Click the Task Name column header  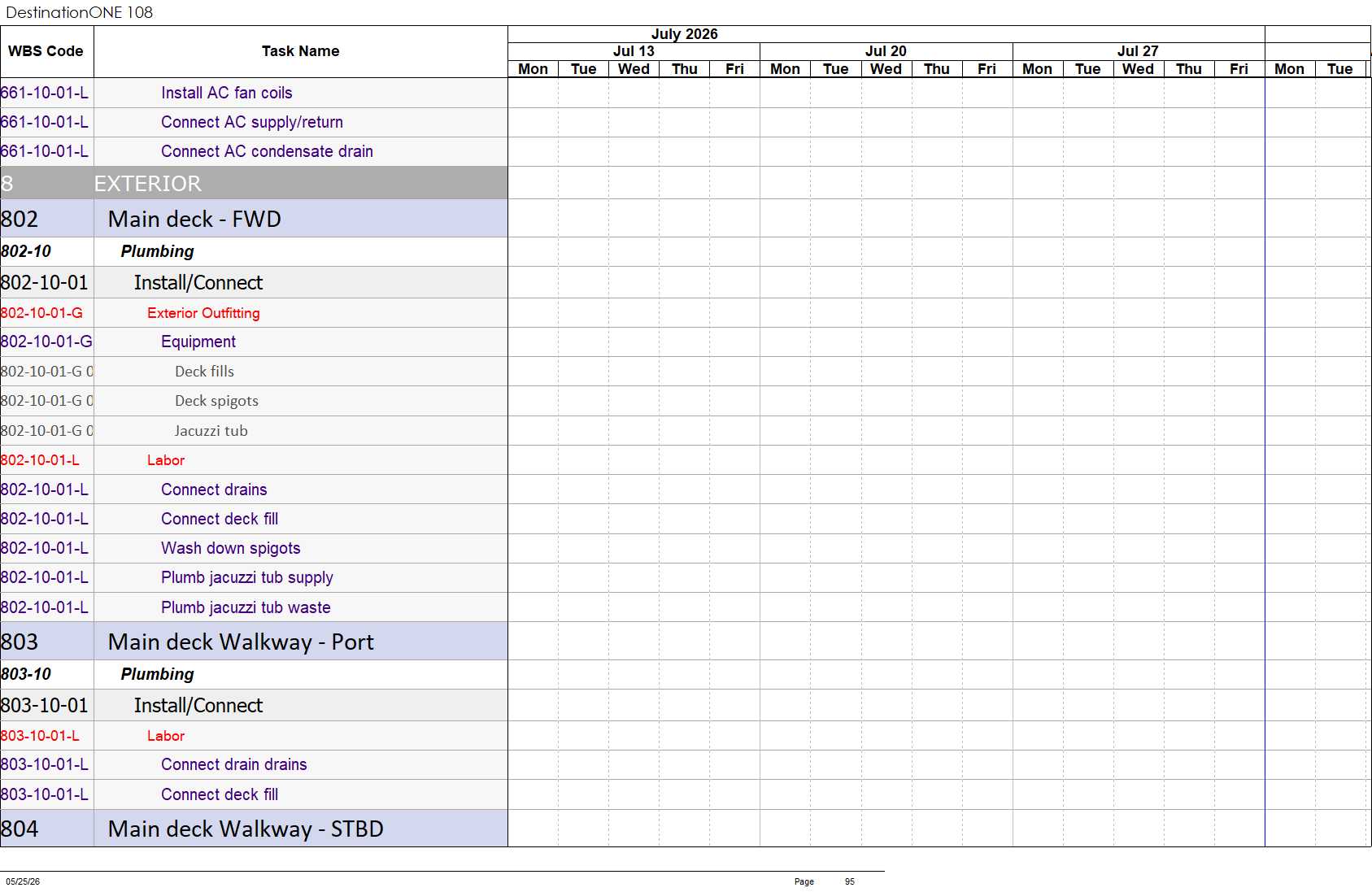(x=300, y=51)
